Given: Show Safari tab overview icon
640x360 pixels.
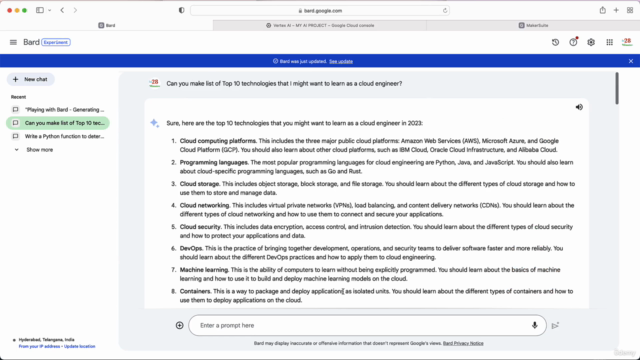Looking at the screenshot, I should [x=630, y=10].
